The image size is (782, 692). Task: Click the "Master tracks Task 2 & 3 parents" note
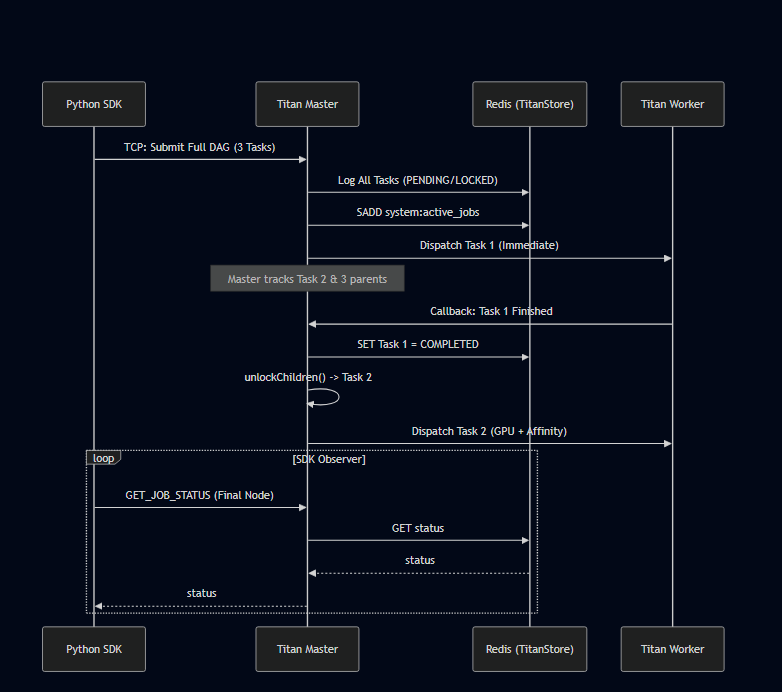tap(307, 279)
